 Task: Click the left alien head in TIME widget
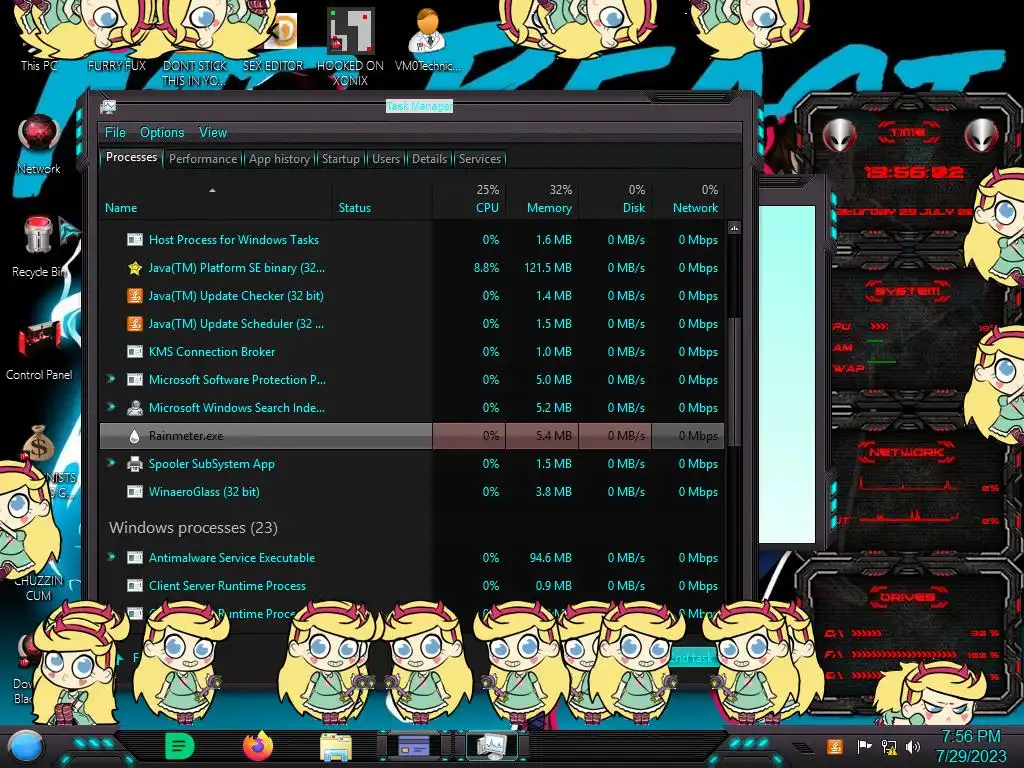840,136
